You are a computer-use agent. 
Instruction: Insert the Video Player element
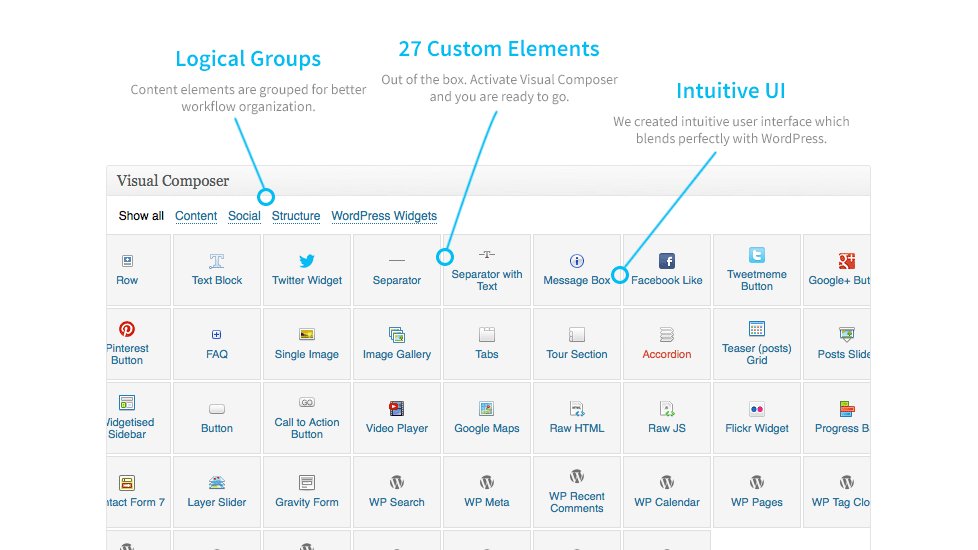pyautogui.click(x=397, y=418)
